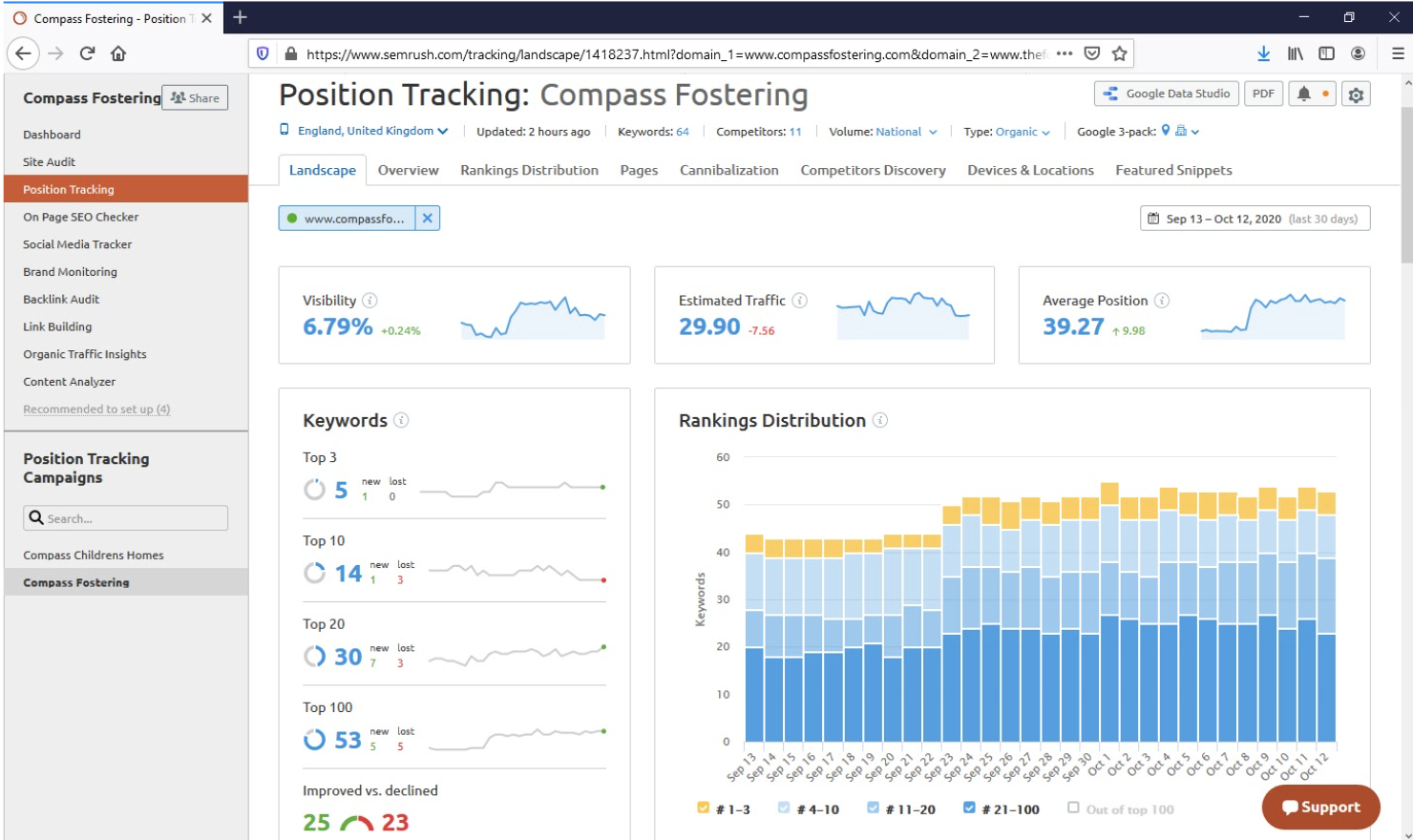Toggle the #11-20 legend checkbox

[873, 808]
